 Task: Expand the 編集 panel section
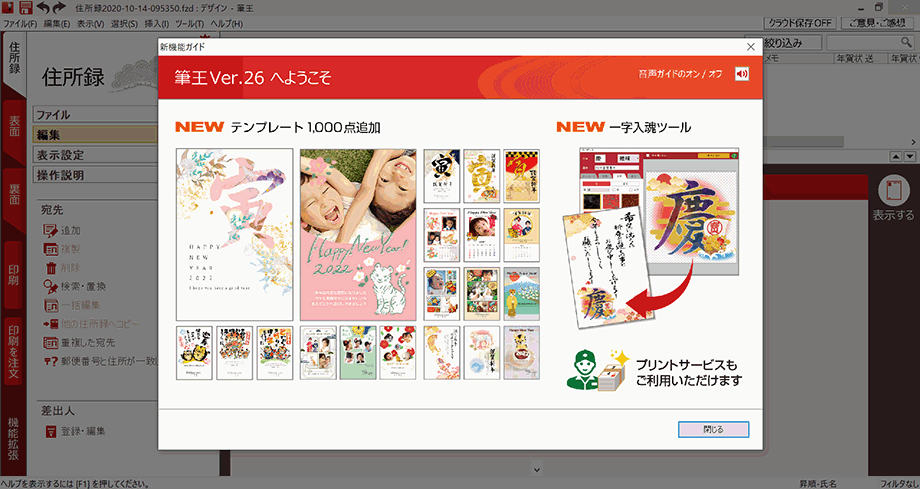click(x=96, y=134)
